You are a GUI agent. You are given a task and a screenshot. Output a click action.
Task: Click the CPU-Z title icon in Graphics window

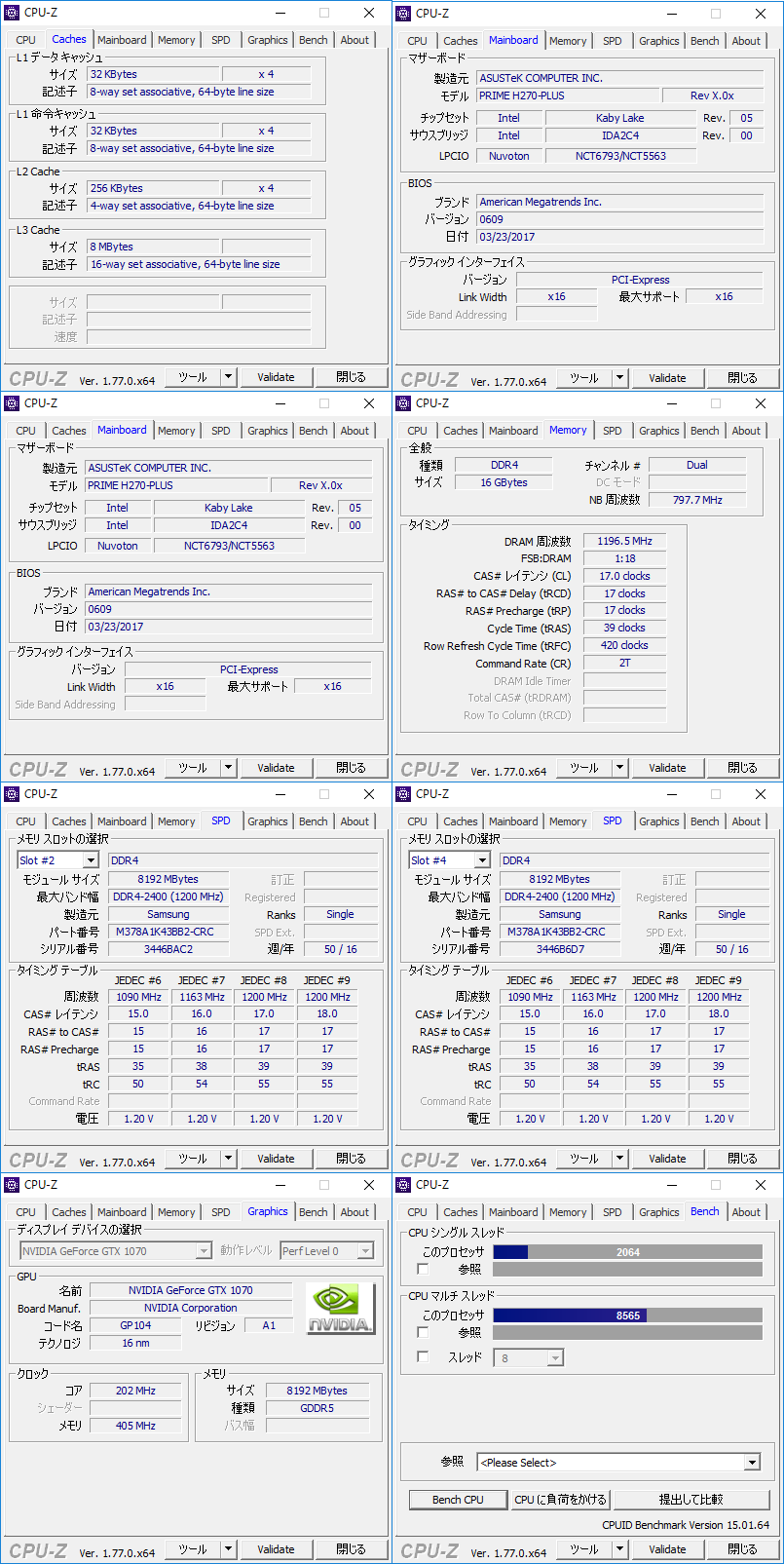13,1185
